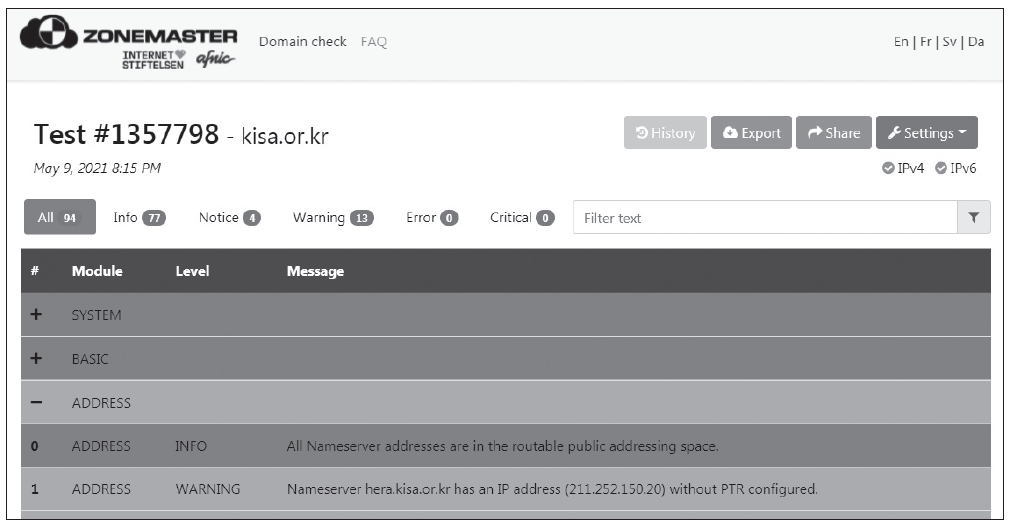Screen dimensions: 1010x526
Task: Click the Zonemaster logo
Action: [x=129, y=33]
